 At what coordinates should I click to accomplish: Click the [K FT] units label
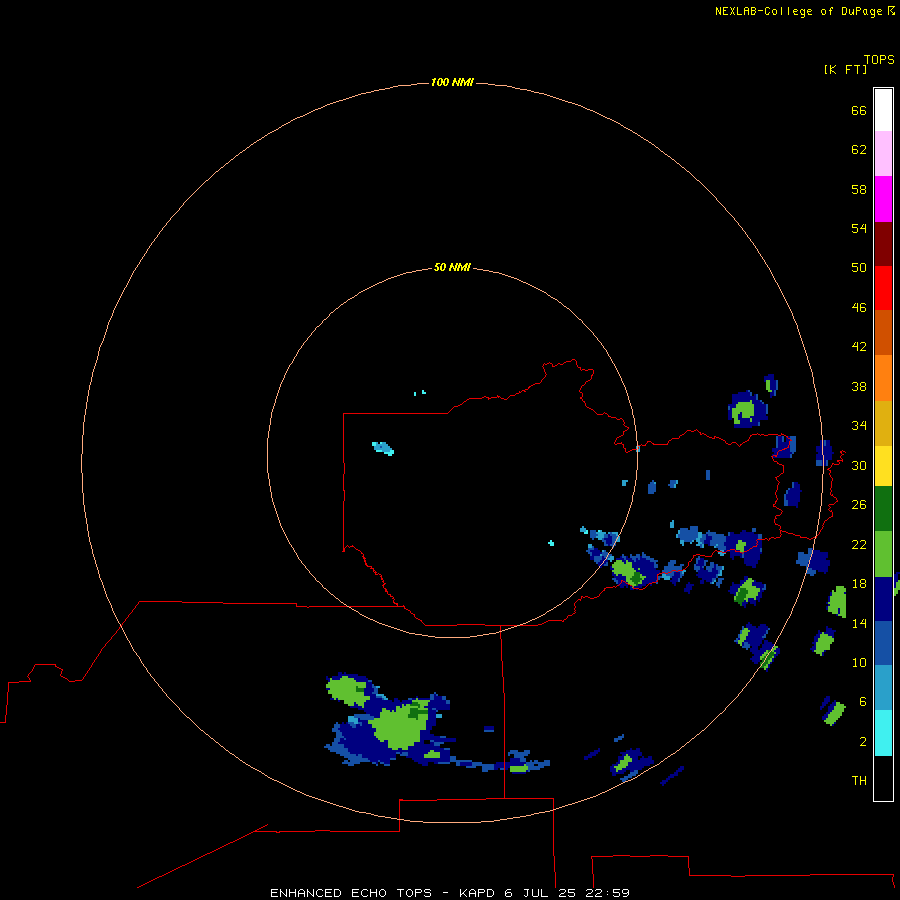tap(845, 69)
